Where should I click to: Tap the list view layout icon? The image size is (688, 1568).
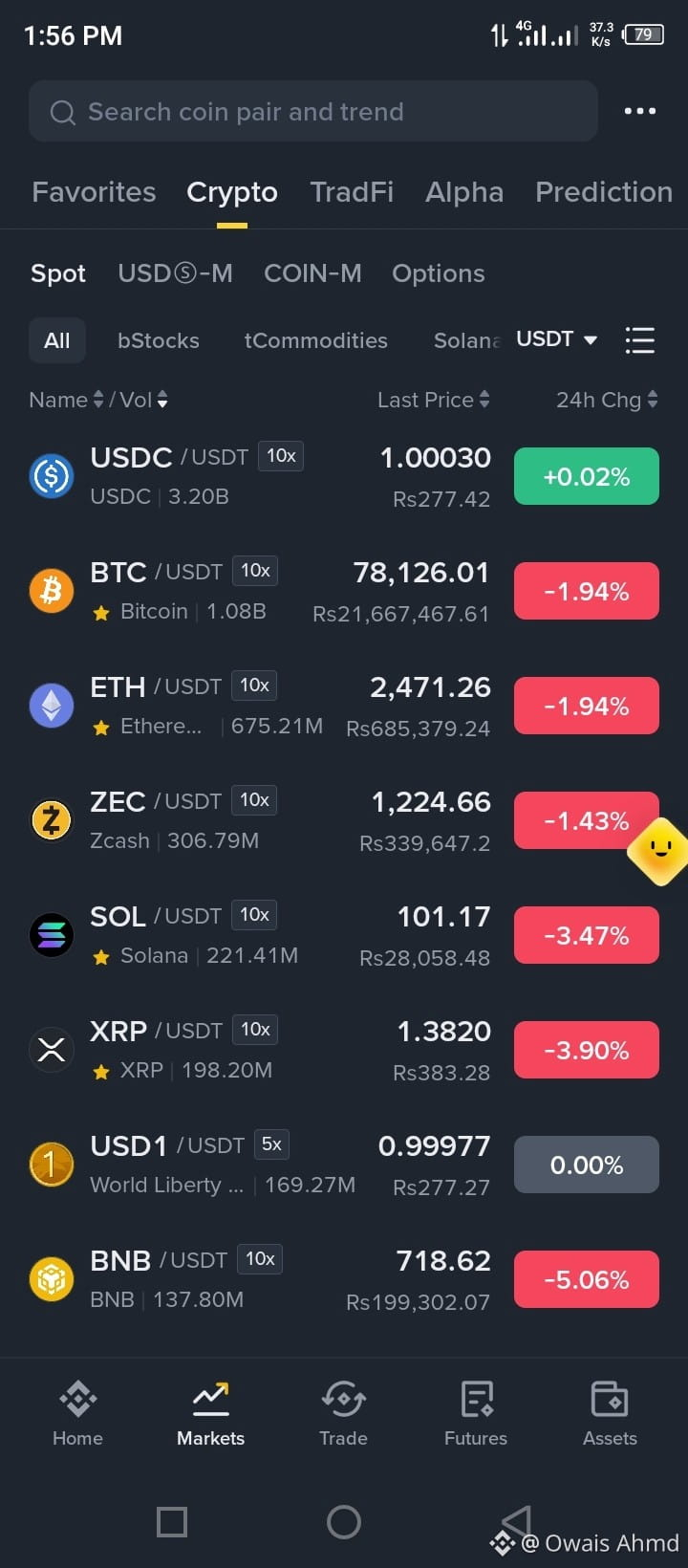tap(639, 340)
